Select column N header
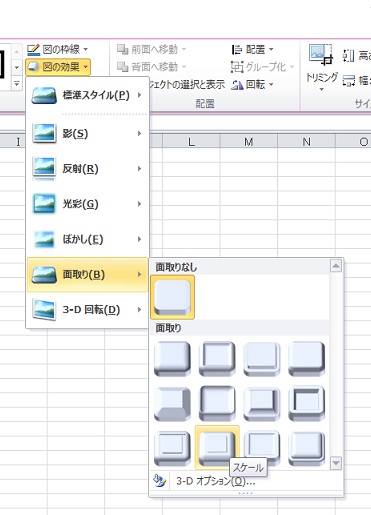Viewport: 371px width, 515px height. pos(306,142)
